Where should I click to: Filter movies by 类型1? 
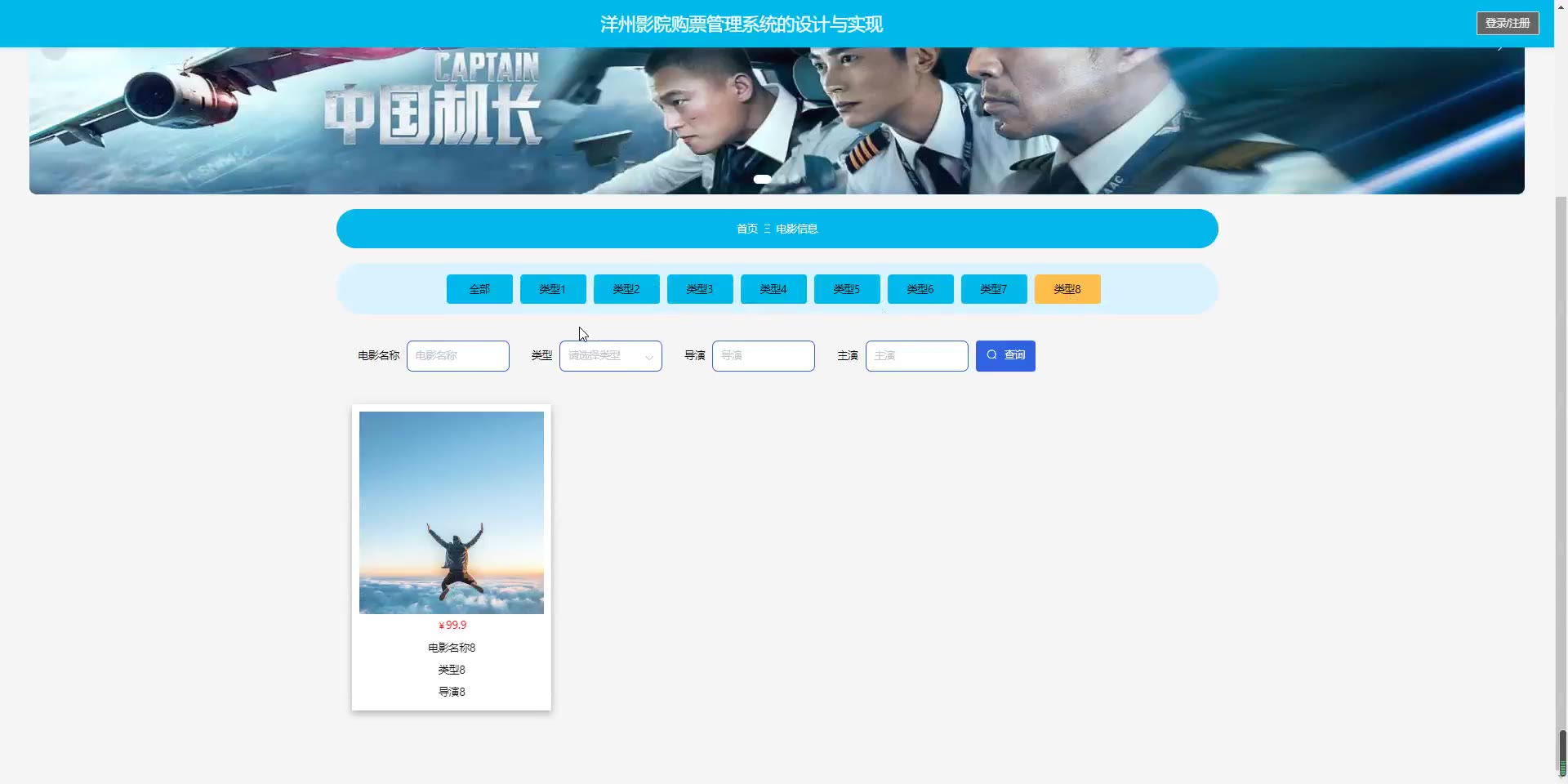(553, 289)
